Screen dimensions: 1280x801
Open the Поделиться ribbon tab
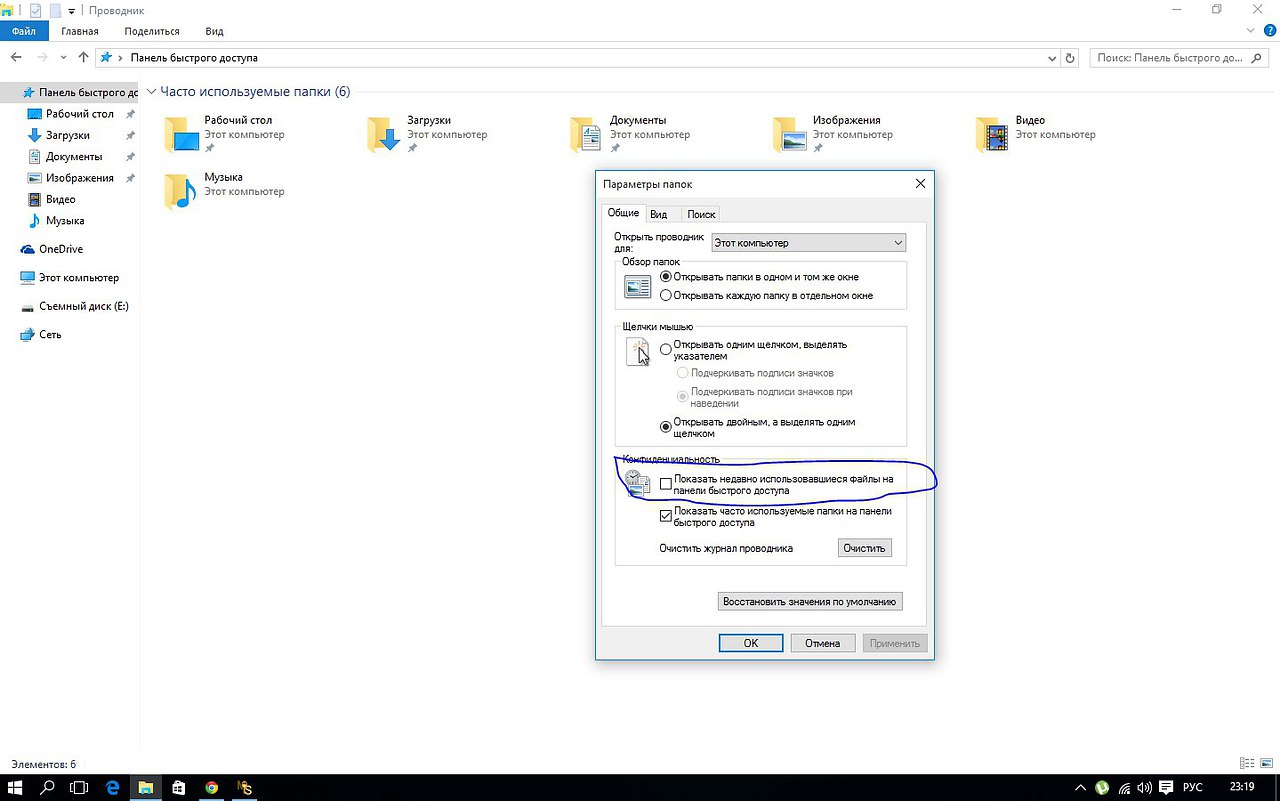(x=152, y=31)
